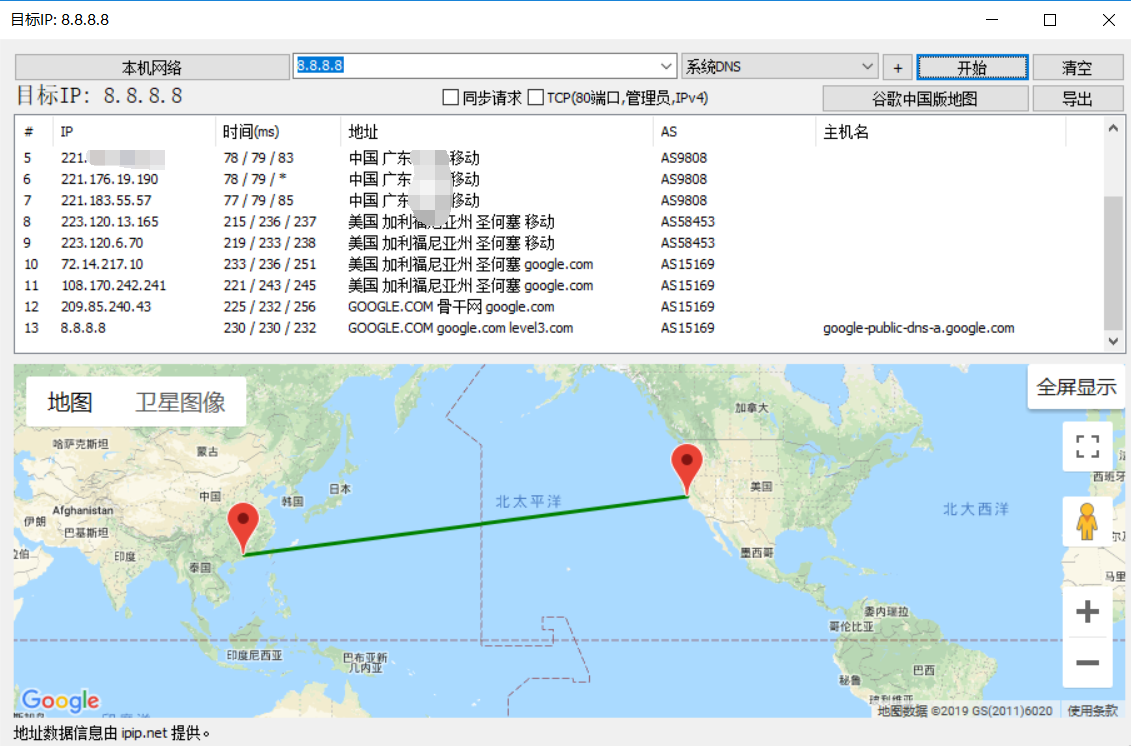The height and width of the screenshot is (746, 1131).
Task: Open the target IP address dropdown arrow
Action: point(666,66)
